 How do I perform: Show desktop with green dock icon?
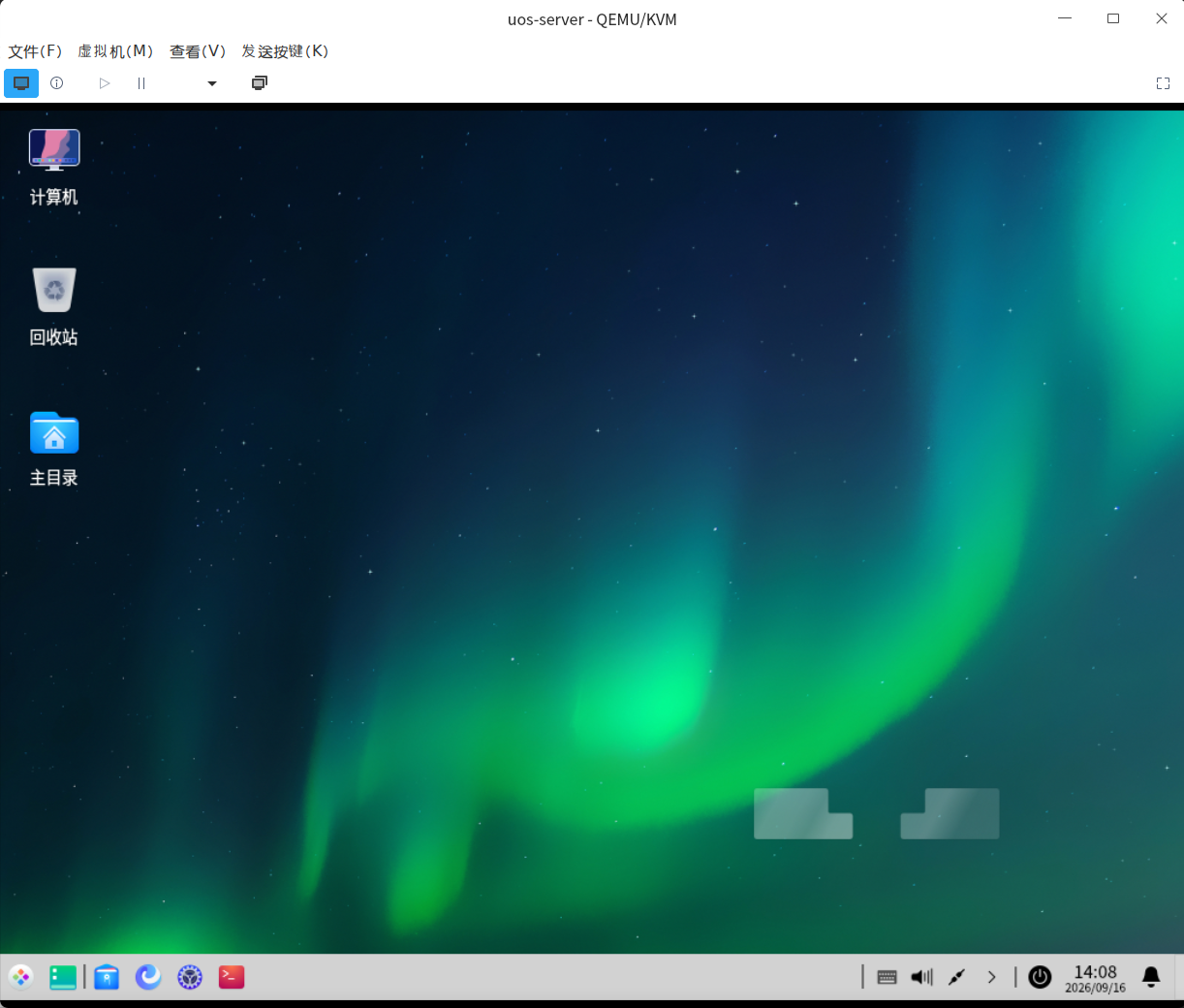click(x=63, y=977)
